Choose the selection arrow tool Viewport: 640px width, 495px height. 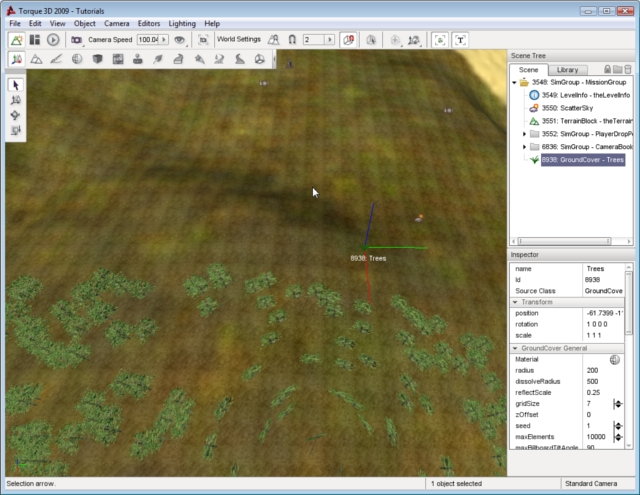click(16, 86)
